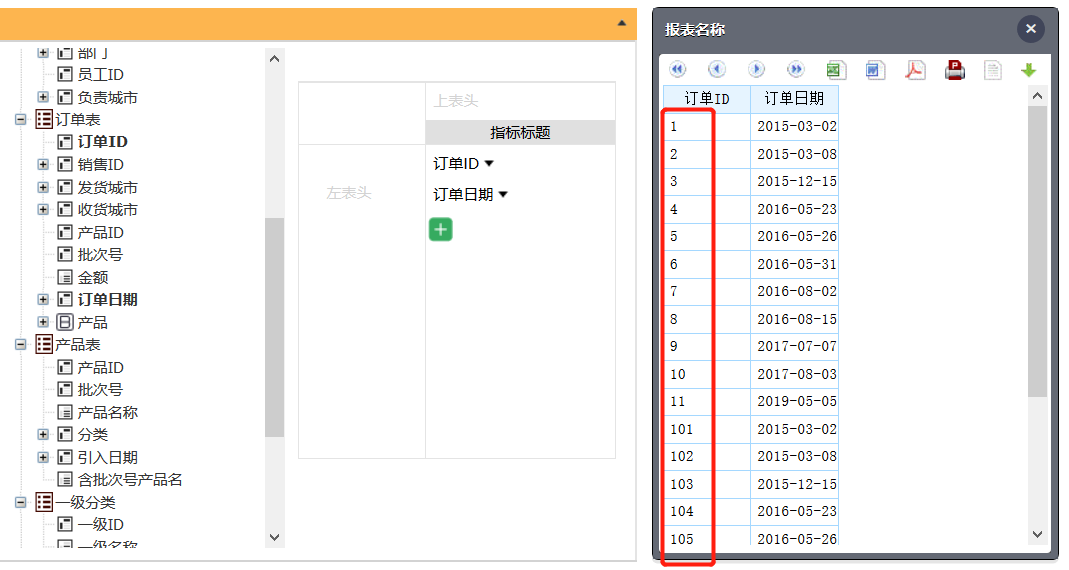The image size is (1069, 570).
Task: Open the 订单日期 dropdown arrow
Action: tap(503, 195)
